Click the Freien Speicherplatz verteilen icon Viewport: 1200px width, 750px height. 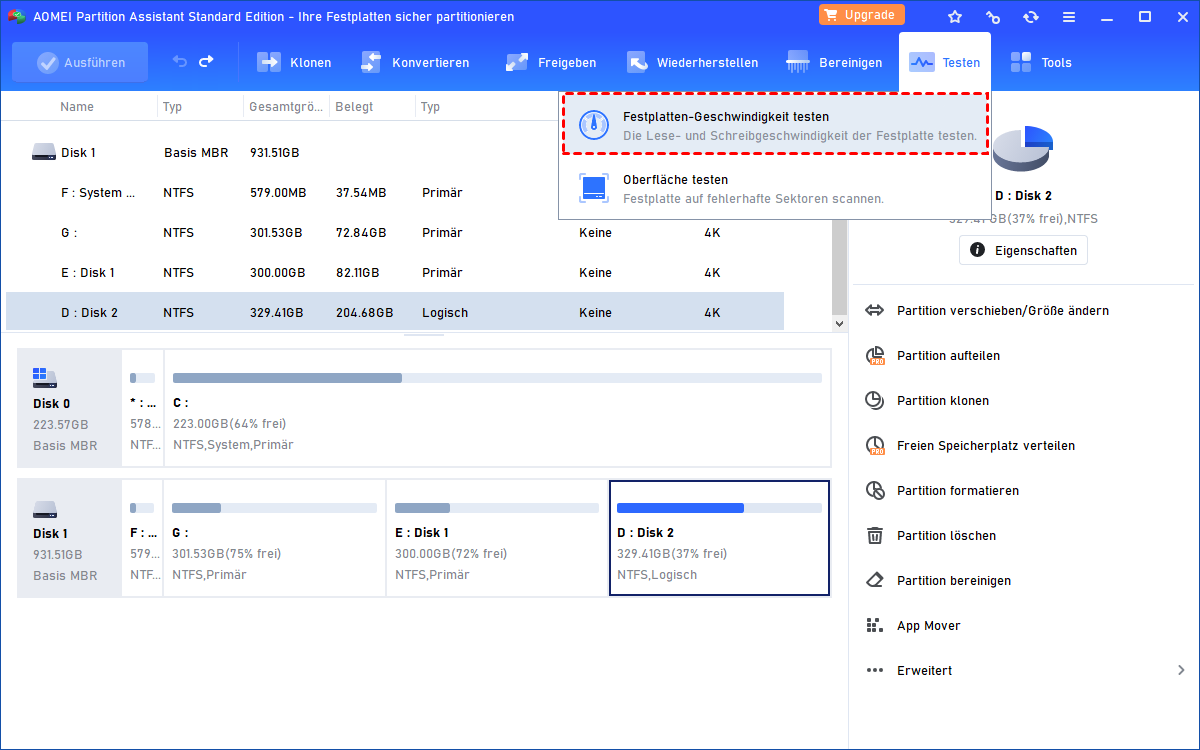[x=875, y=446]
